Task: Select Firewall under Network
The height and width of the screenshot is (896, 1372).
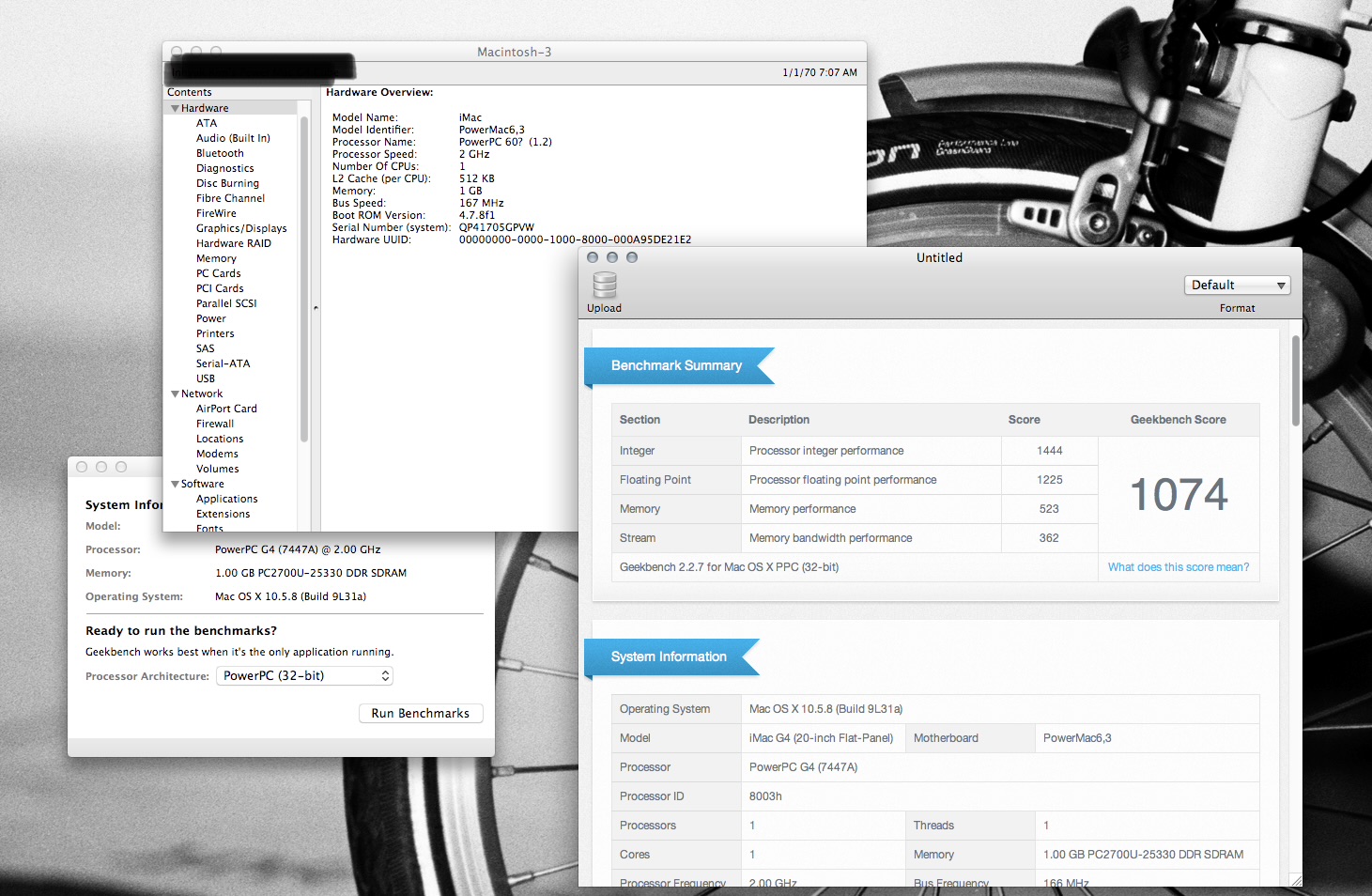Action: click(215, 424)
